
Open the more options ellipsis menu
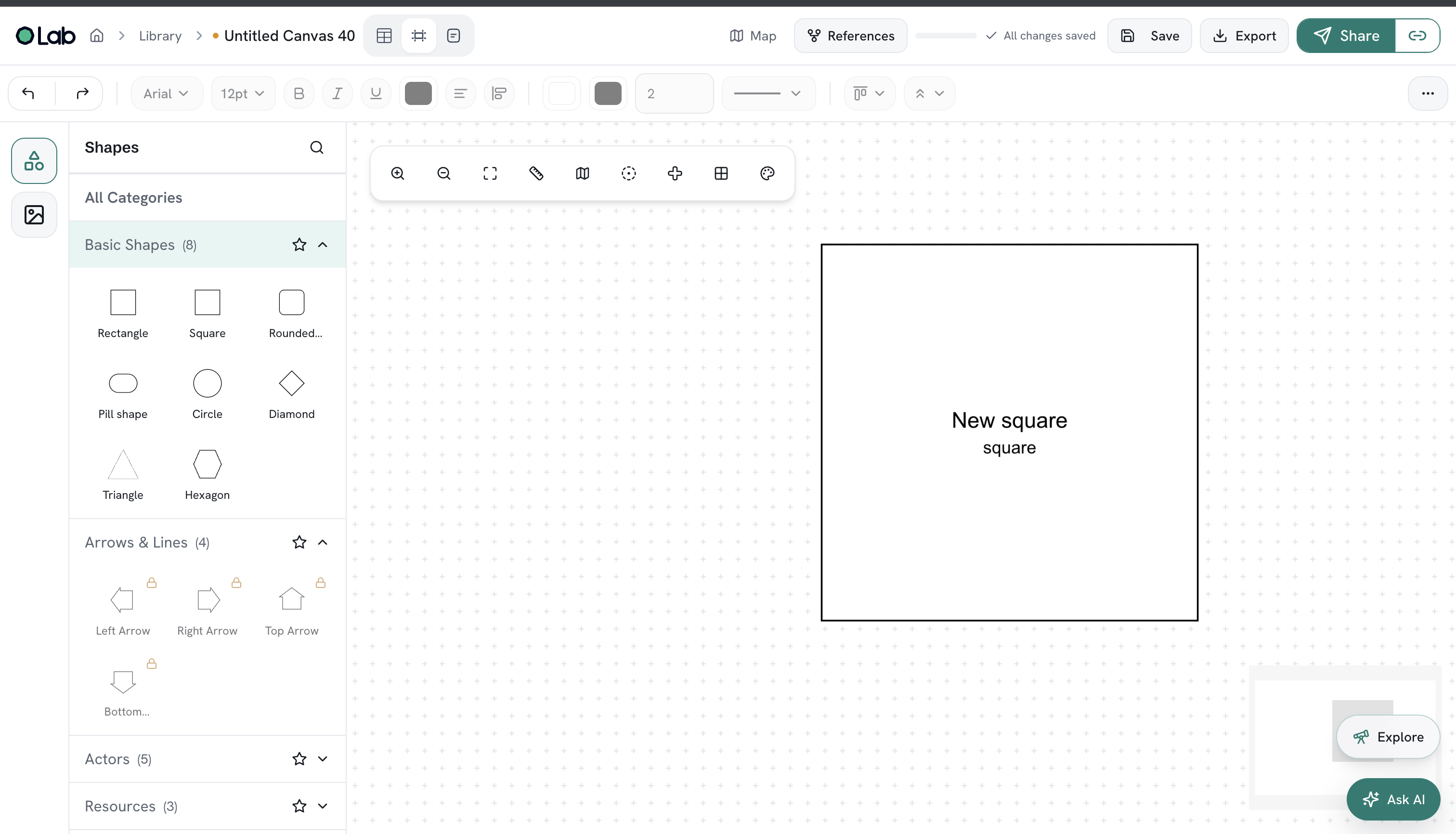1428,93
